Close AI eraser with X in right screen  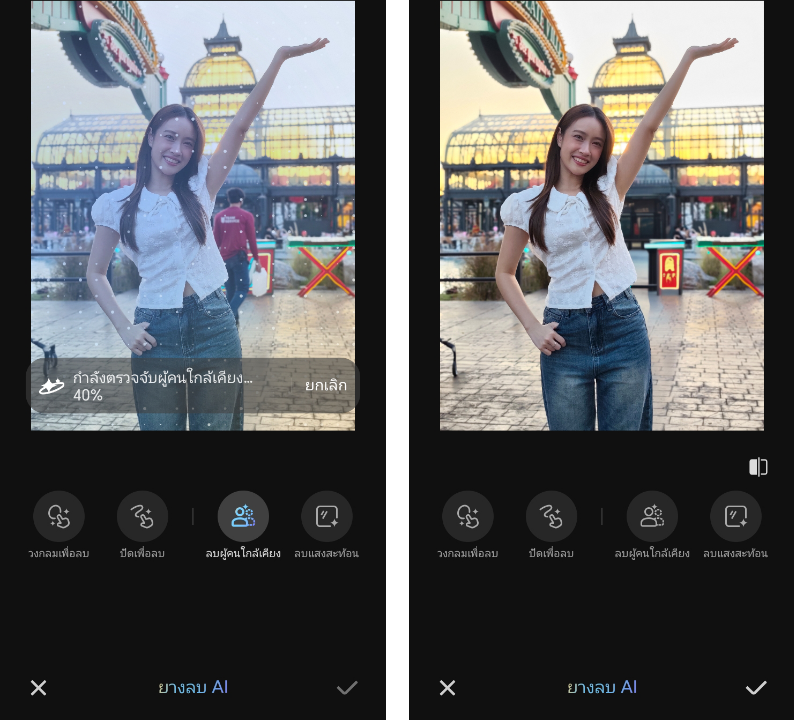tap(447, 688)
